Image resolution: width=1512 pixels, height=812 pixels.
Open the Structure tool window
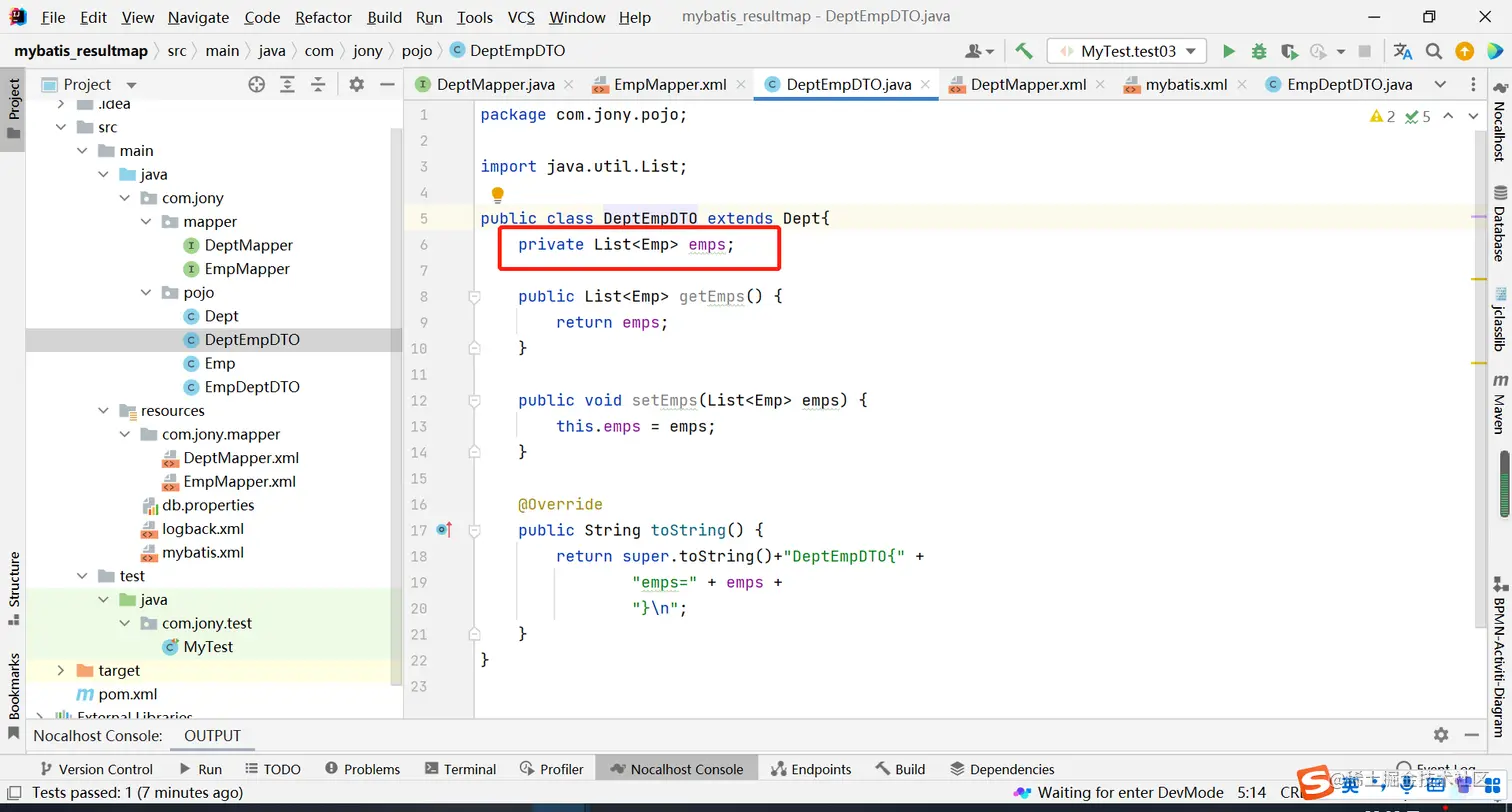point(14,588)
